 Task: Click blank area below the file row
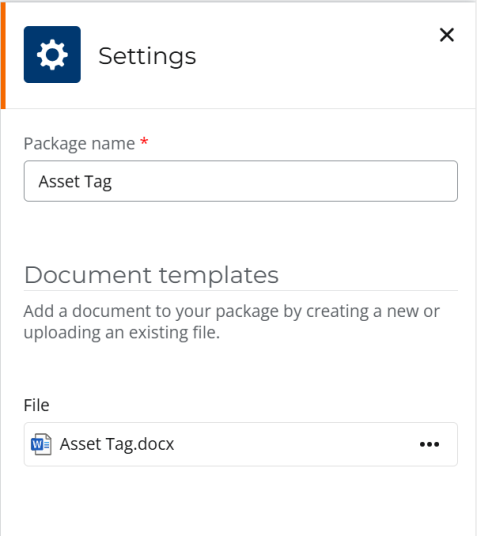pos(241,502)
